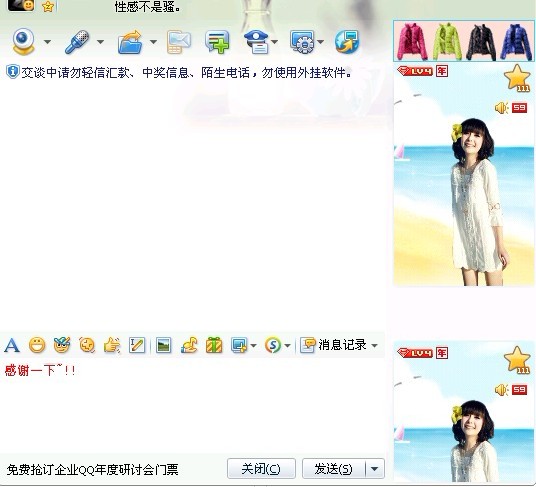Toggle the handwriting input pad icon
This screenshot has width=536, height=487.
[x=137, y=345]
